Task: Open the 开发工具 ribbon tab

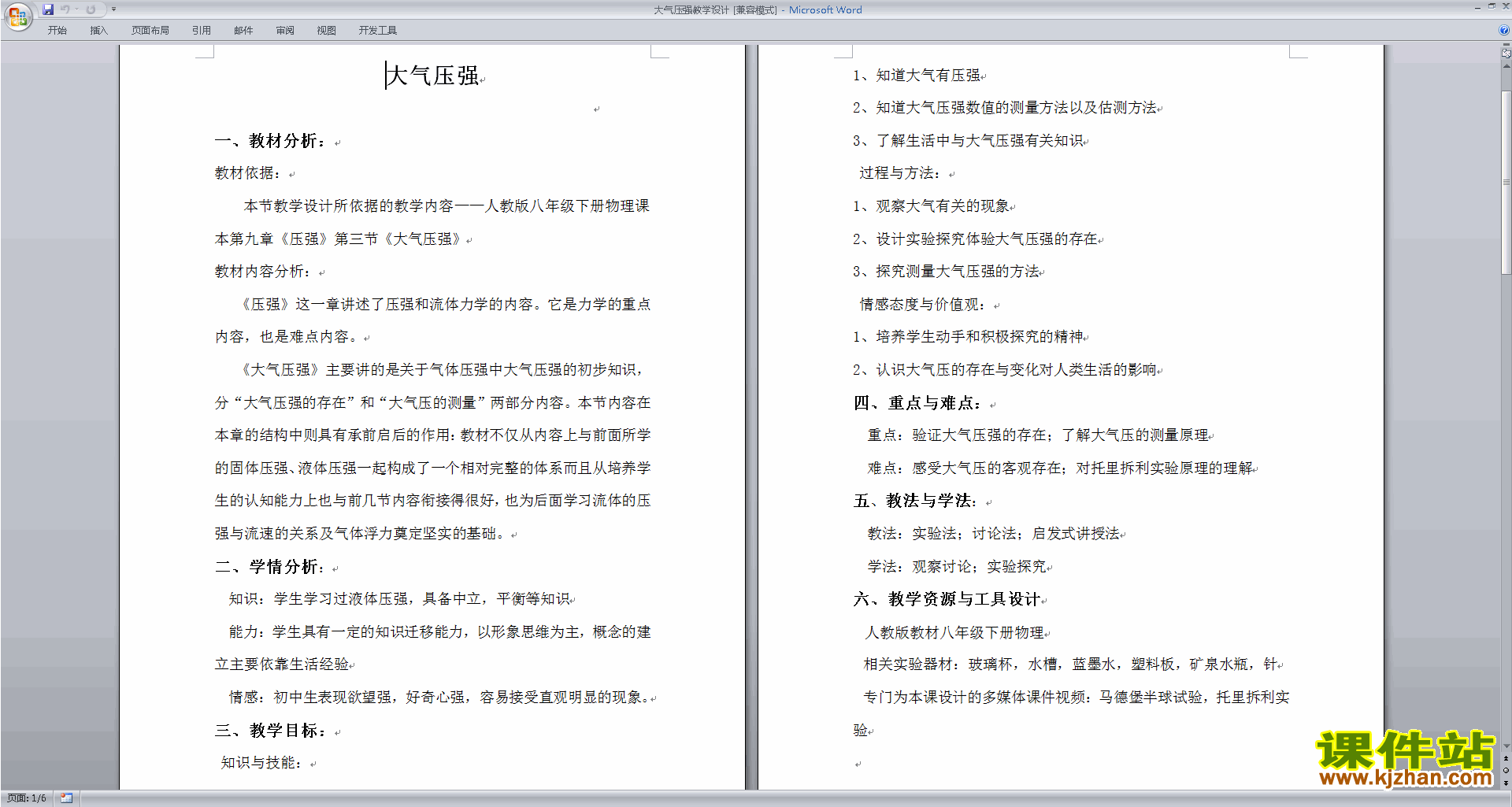Action: tap(377, 30)
